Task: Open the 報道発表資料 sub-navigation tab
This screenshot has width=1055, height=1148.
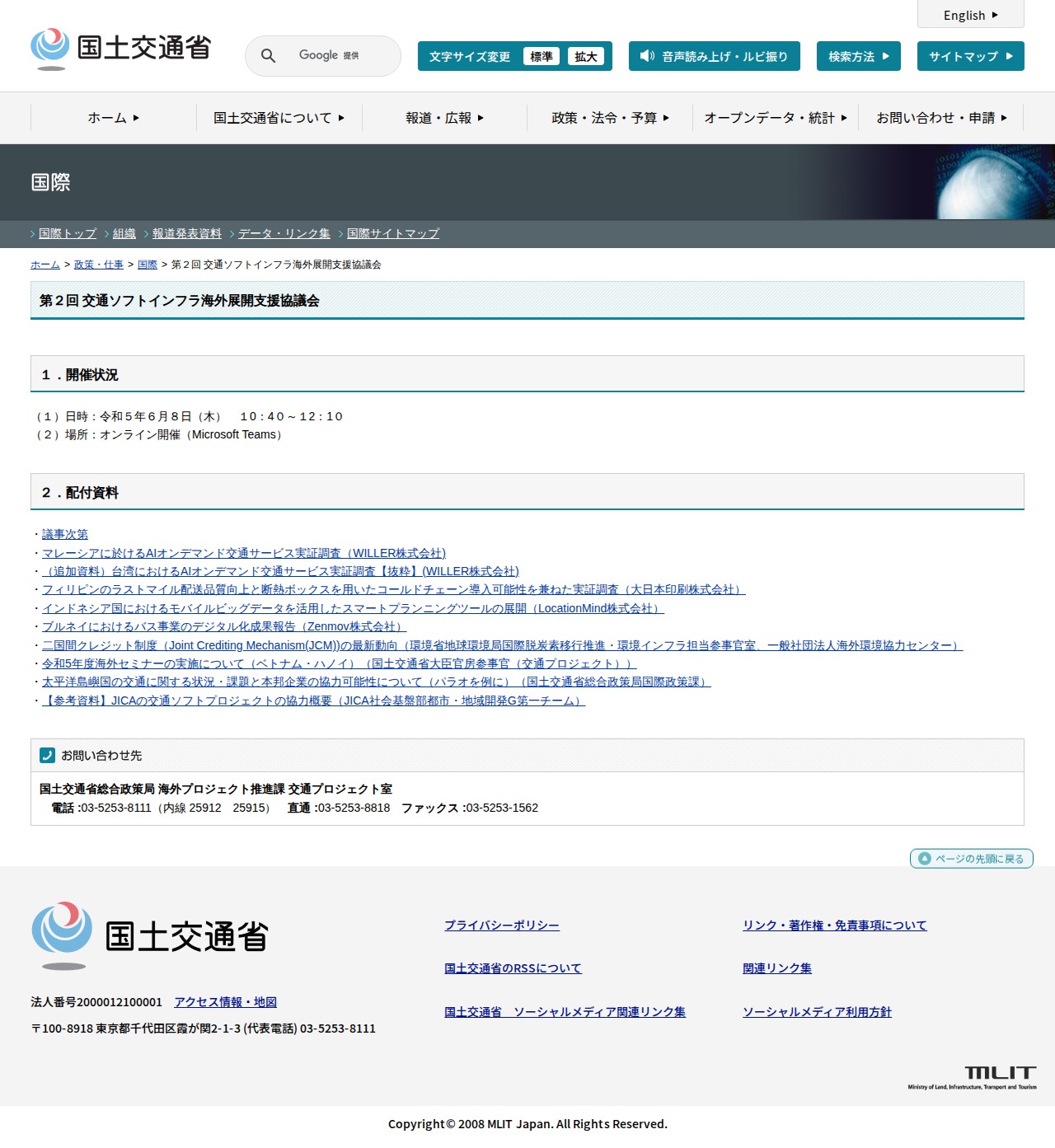Action: click(187, 233)
